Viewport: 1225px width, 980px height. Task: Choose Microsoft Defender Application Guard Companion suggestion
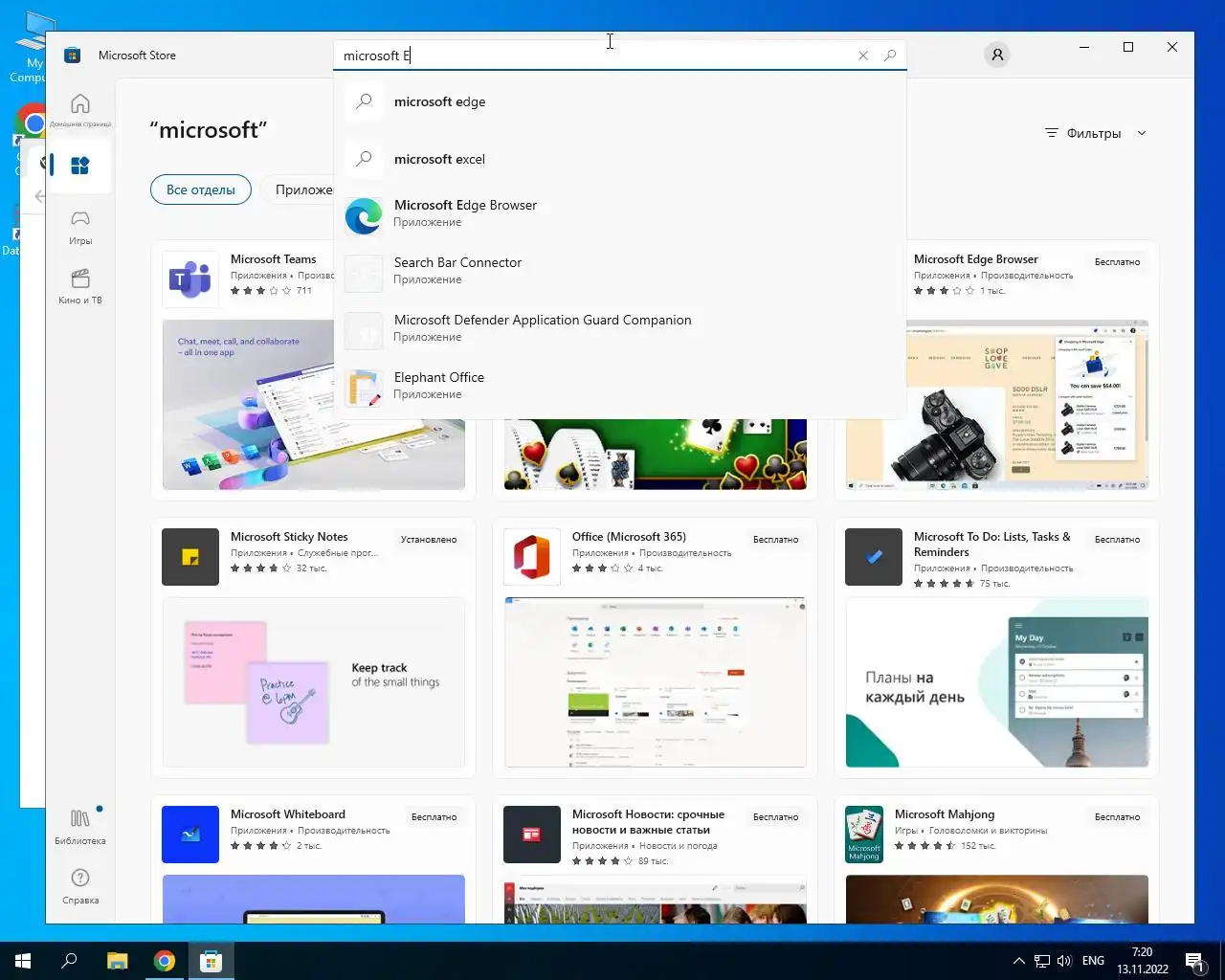(619, 331)
